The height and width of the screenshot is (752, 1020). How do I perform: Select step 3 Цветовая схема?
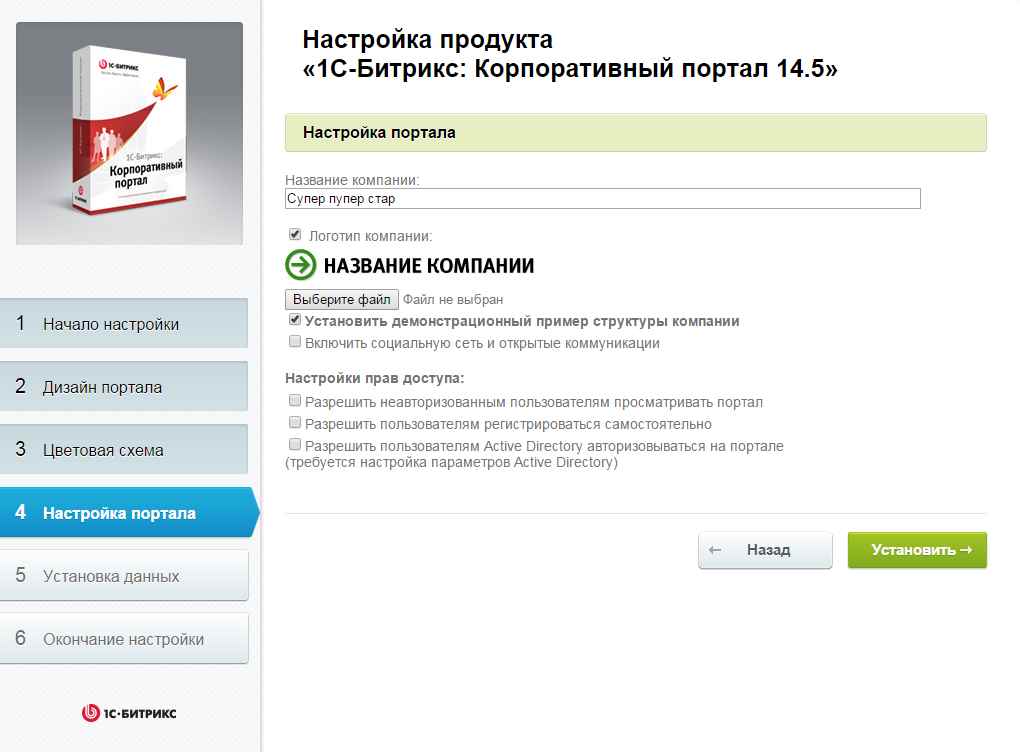pos(124,450)
